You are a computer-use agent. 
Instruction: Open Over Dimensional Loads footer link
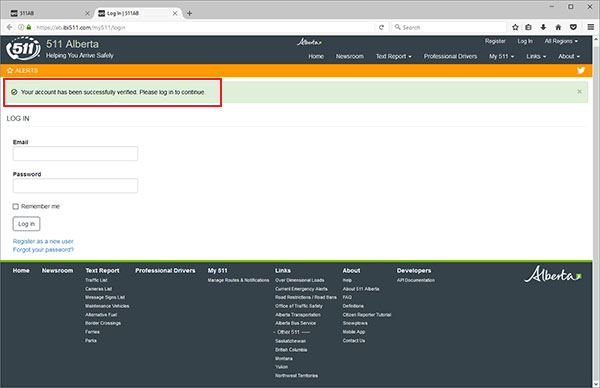coord(300,280)
